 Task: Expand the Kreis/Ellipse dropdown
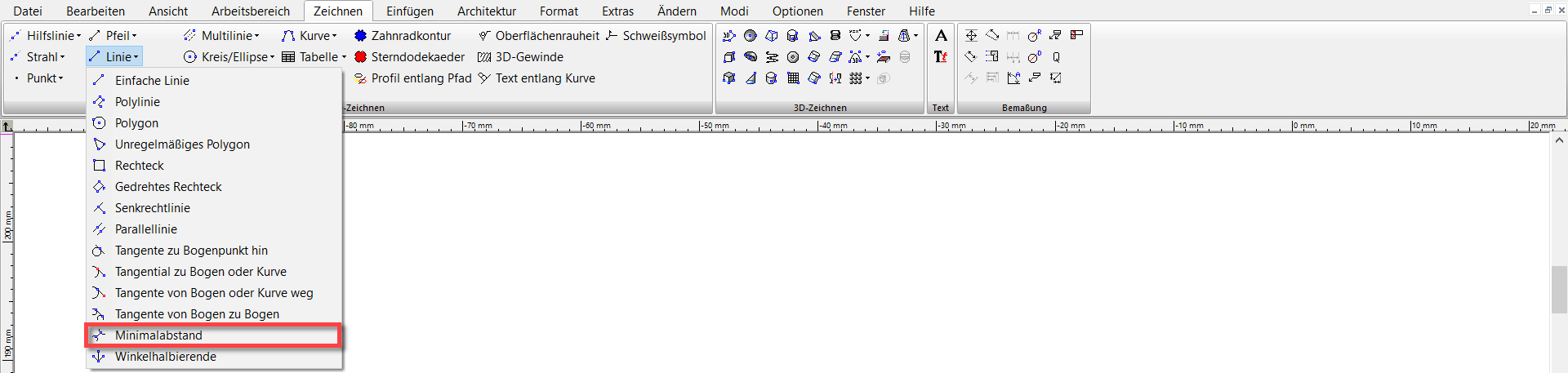coord(229,57)
